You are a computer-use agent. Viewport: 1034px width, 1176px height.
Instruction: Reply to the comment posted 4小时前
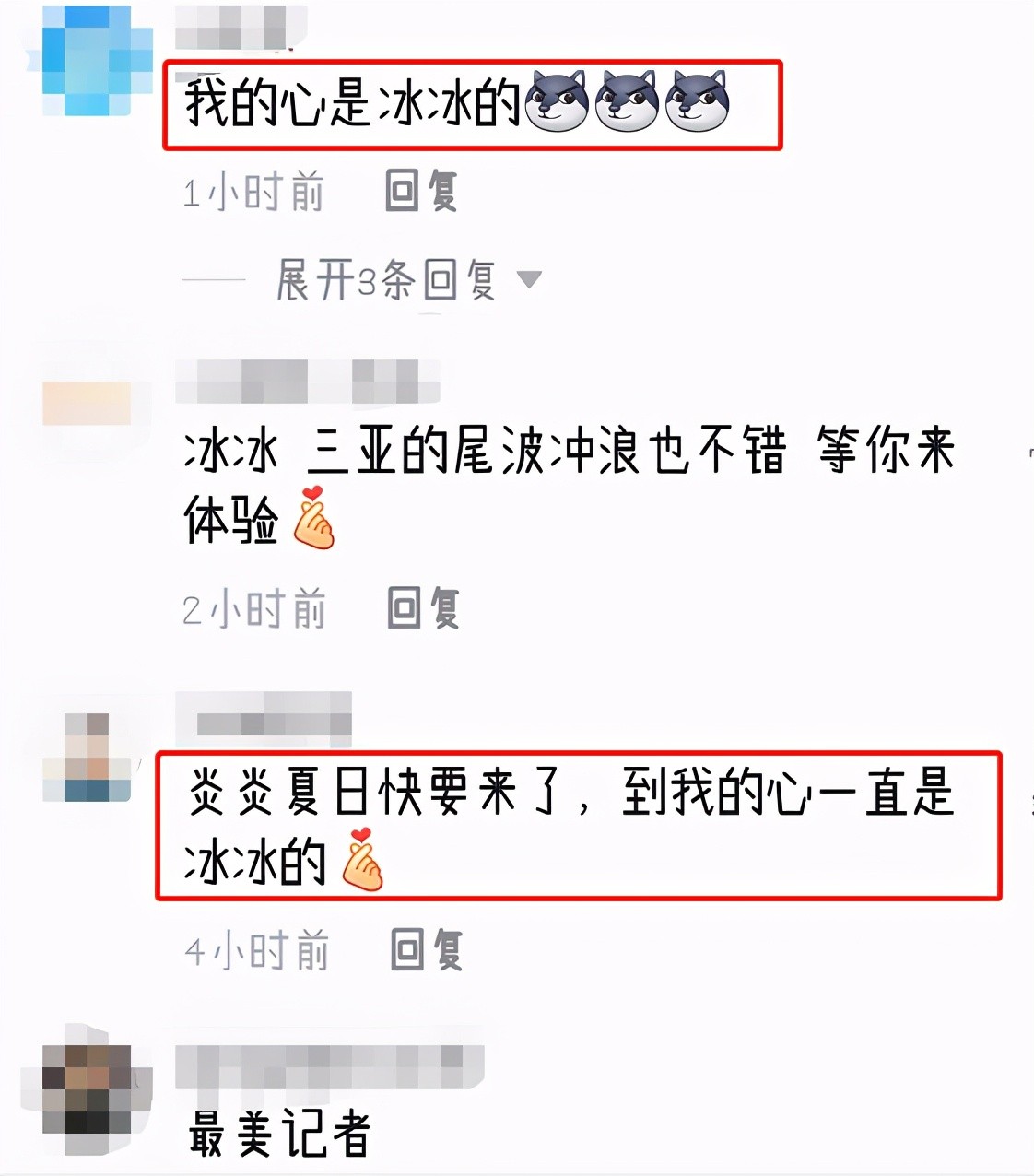[426, 949]
